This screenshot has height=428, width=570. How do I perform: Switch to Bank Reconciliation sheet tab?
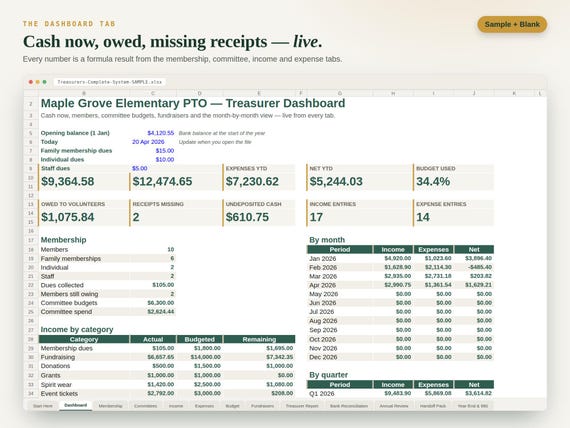(x=349, y=406)
